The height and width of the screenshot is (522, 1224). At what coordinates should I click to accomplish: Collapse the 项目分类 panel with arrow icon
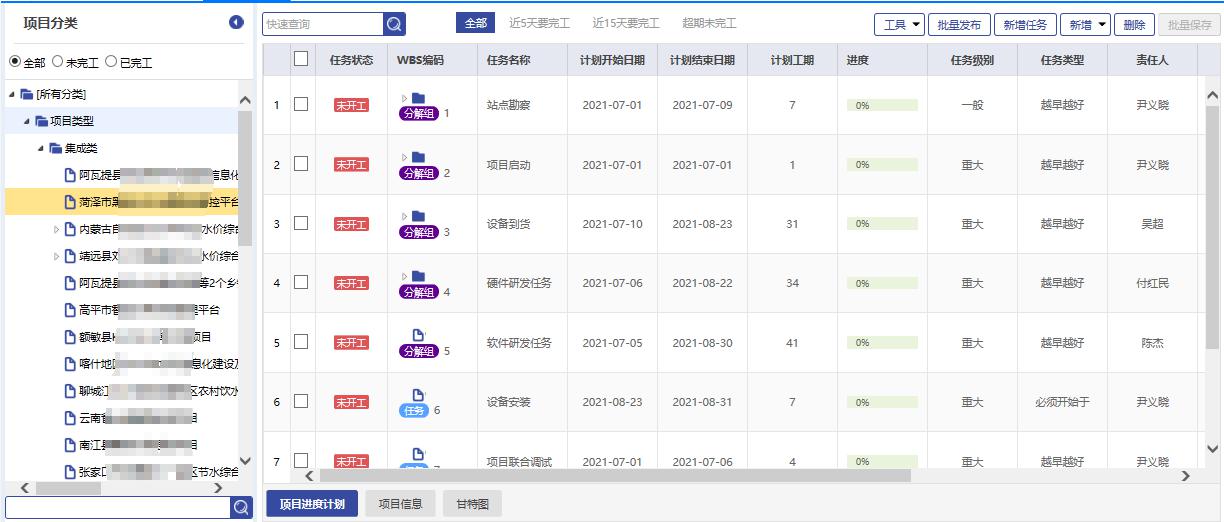point(236,22)
